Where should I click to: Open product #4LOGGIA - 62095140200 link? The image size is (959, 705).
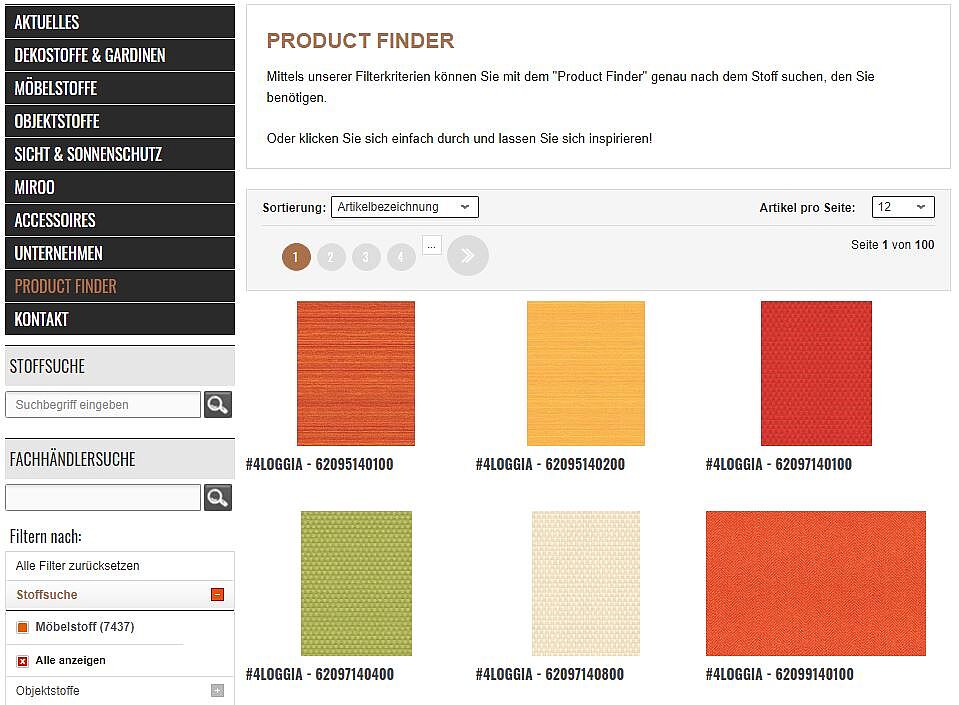pyautogui.click(x=550, y=465)
